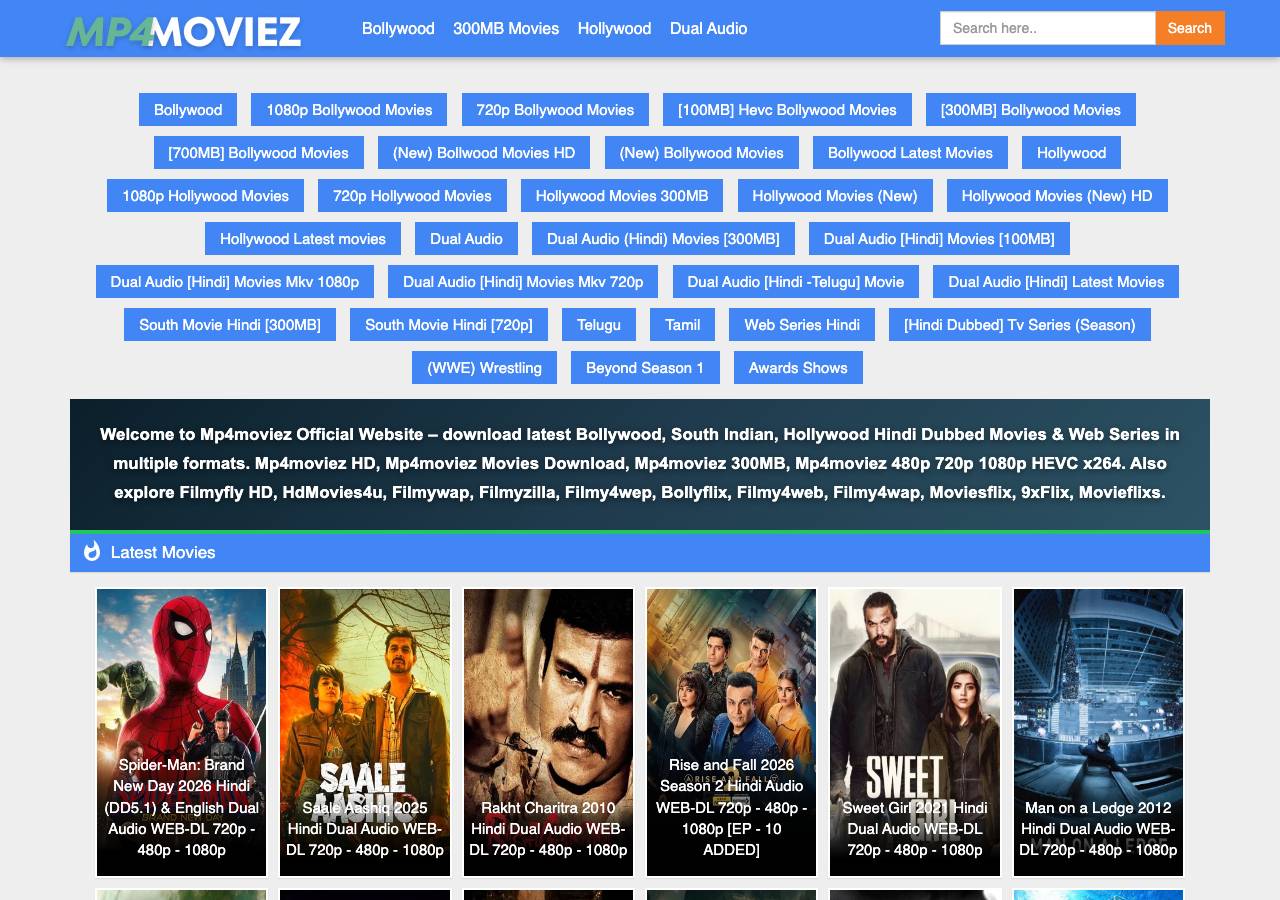This screenshot has width=1280, height=900.
Task: Click the MP4Moviez site logo
Action: (x=183, y=31)
